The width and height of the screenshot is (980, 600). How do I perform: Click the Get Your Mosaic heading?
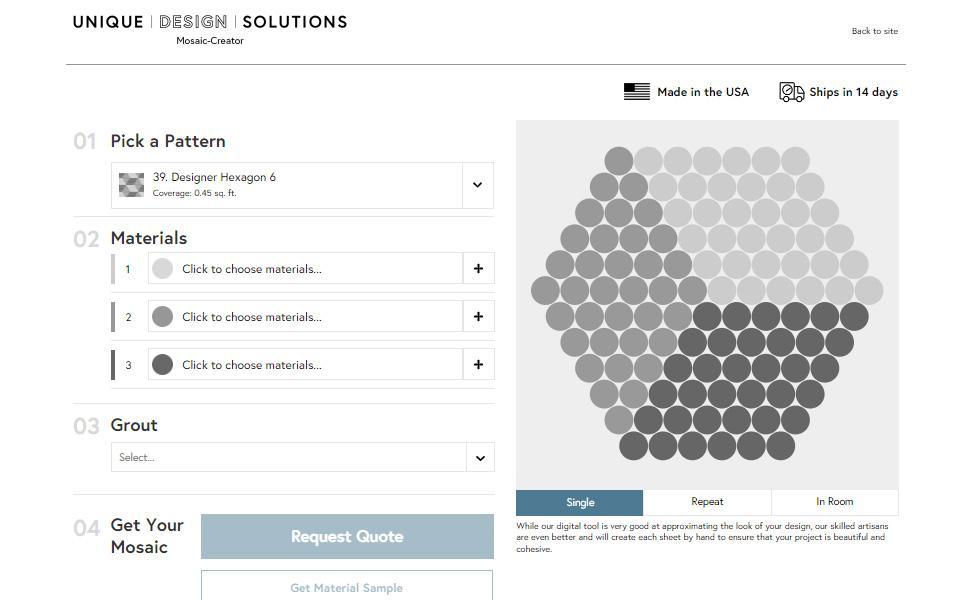tap(147, 536)
